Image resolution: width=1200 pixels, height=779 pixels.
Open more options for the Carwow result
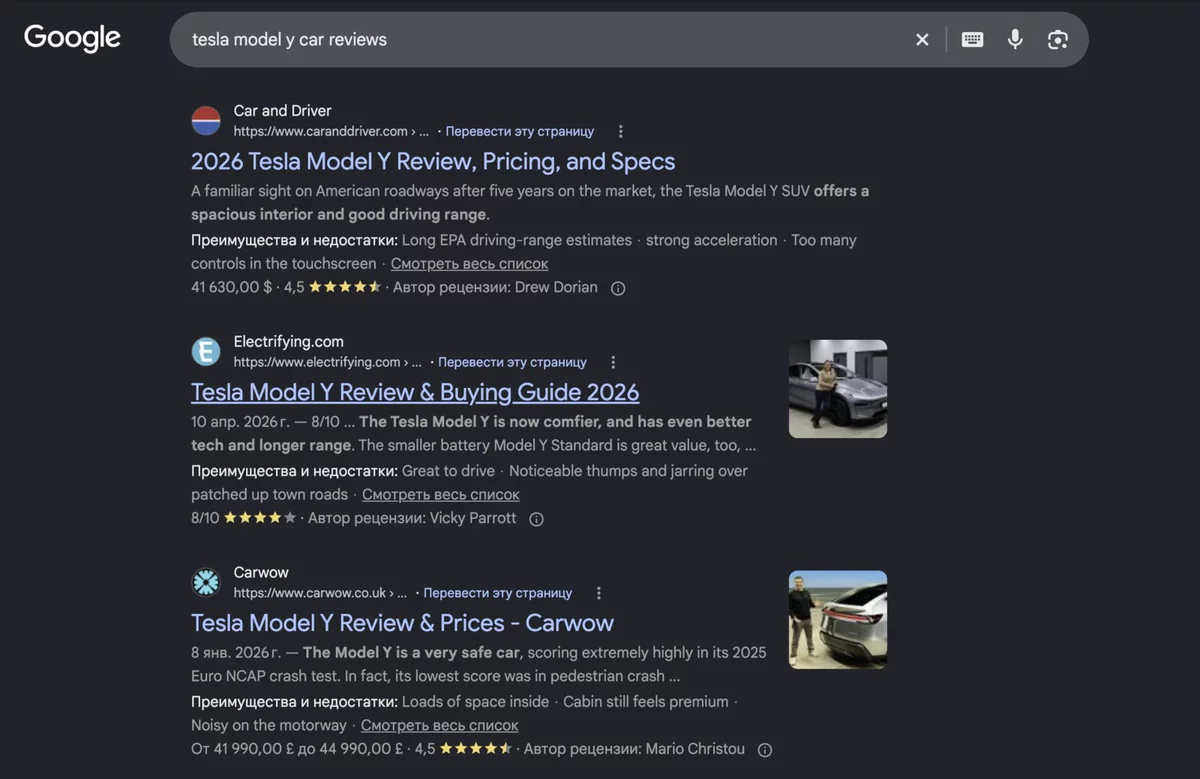click(599, 594)
